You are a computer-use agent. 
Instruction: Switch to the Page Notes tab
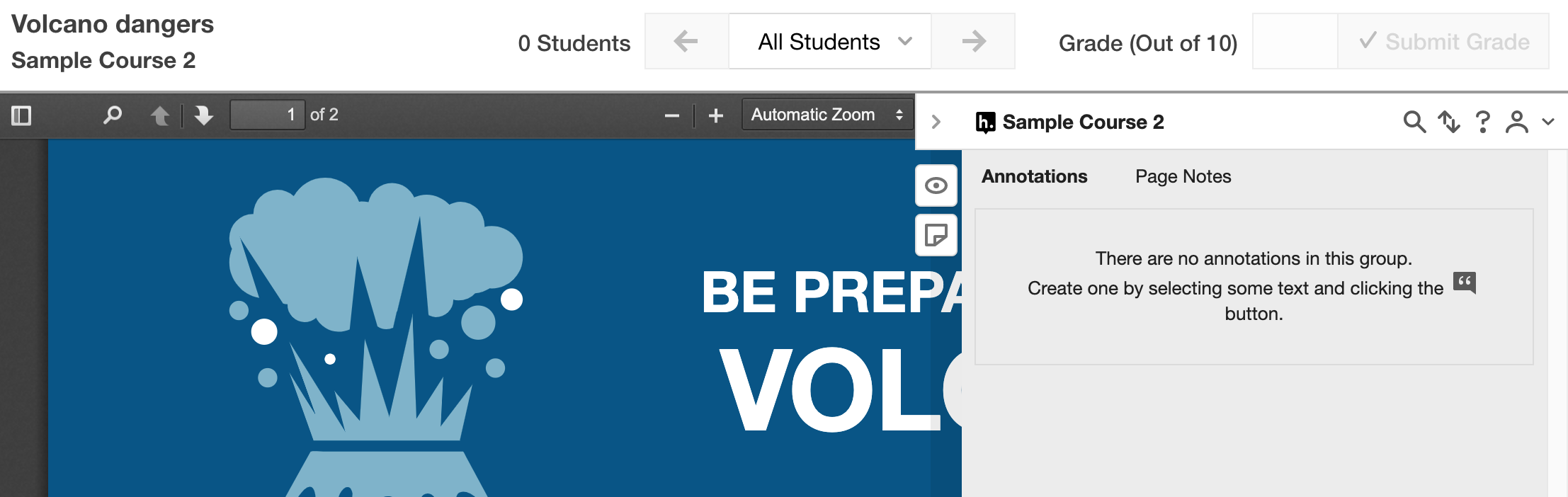(x=1183, y=176)
